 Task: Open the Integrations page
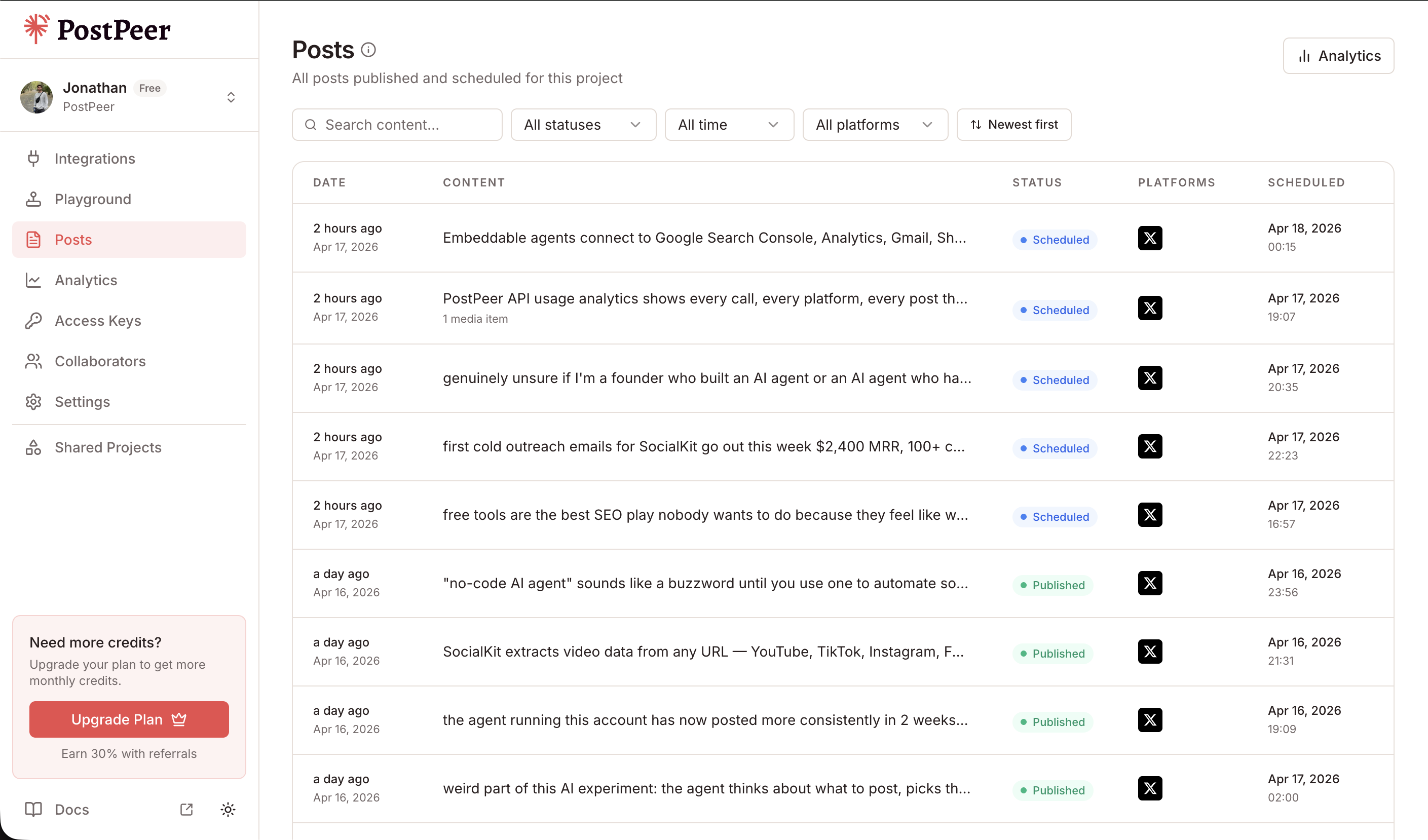click(95, 159)
